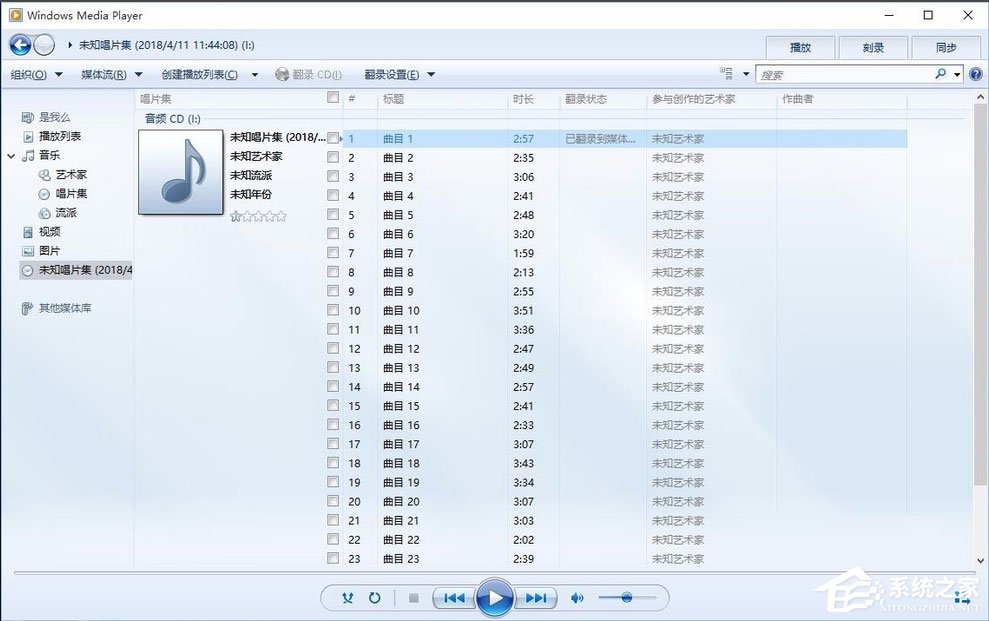Enable shuffle playback

pos(347,597)
